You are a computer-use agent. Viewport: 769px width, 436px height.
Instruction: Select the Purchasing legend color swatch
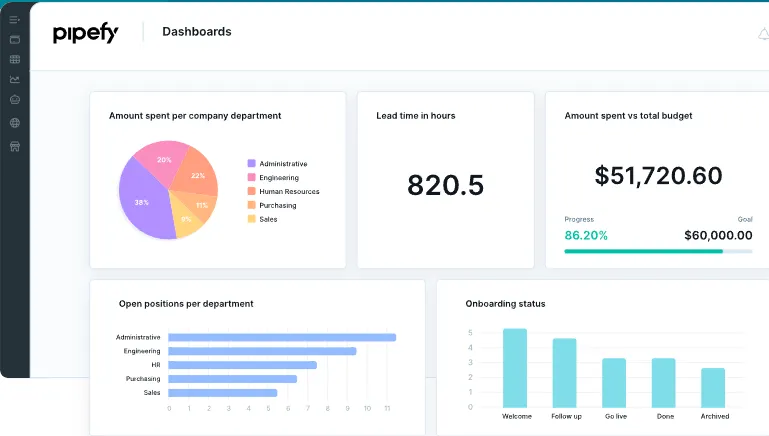252,205
